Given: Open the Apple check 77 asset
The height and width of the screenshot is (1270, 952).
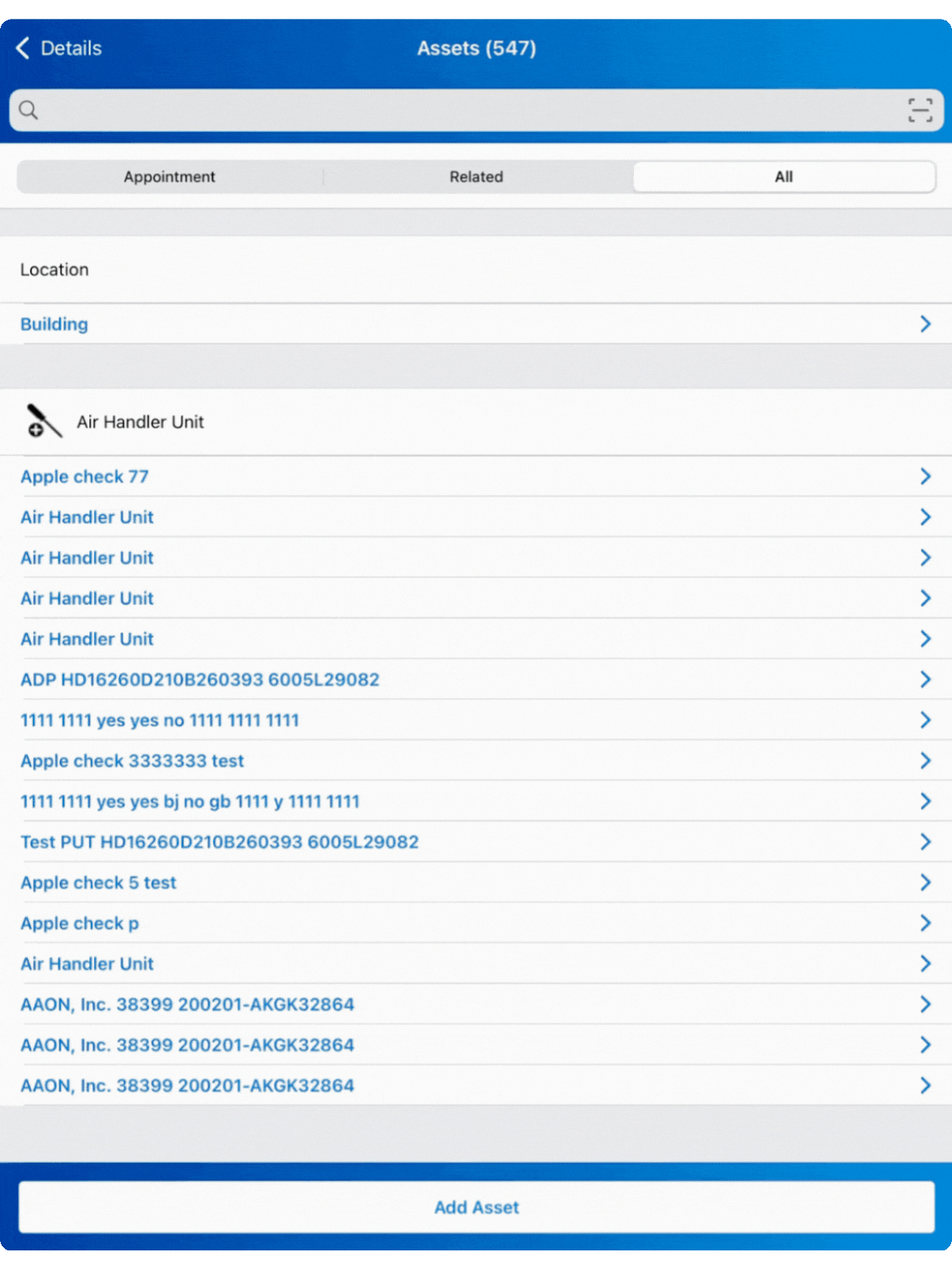Looking at the screenshot, I should [85, 477].
